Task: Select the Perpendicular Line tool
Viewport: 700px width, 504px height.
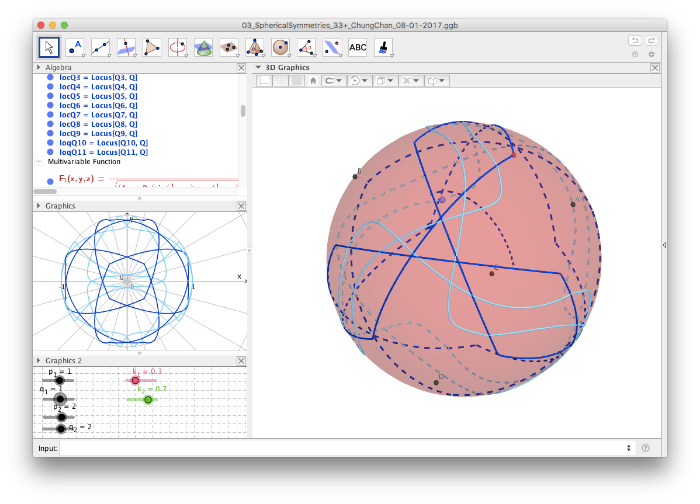Action: click(126, 47)
